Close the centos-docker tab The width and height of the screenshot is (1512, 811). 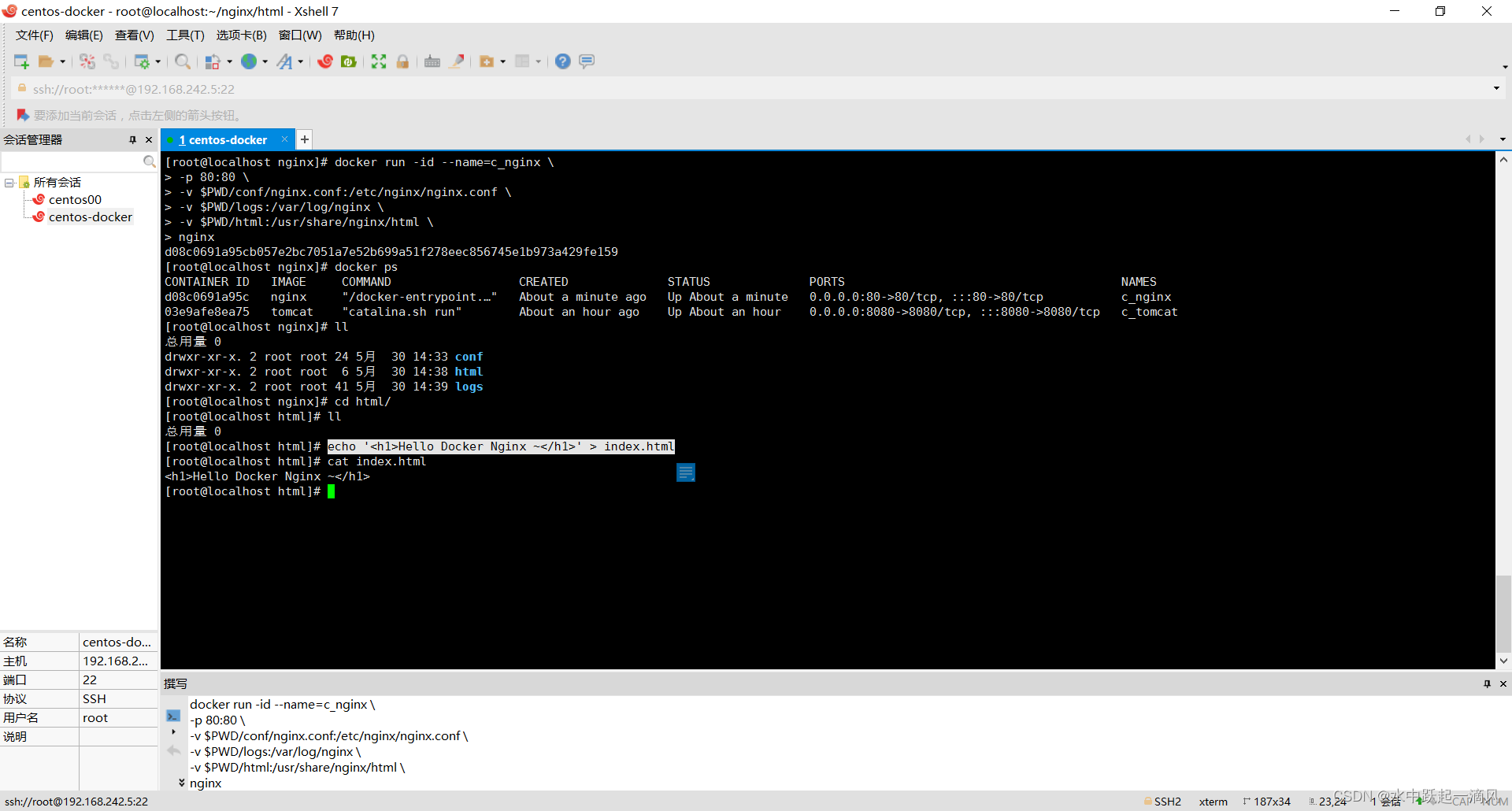click(284, 139)
